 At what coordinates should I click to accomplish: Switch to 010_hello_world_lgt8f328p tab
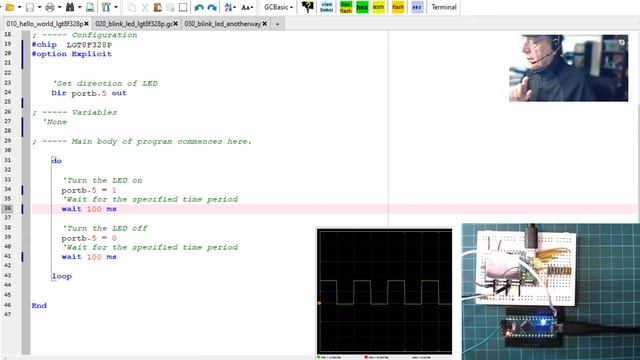point(44,24)
